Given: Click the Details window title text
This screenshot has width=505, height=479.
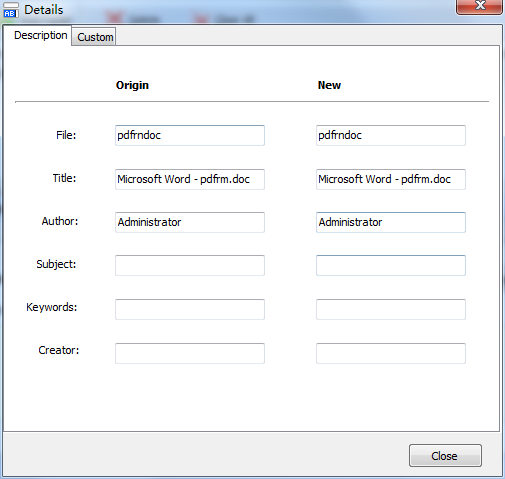Looking at the screenshot, I should (44, 10).
